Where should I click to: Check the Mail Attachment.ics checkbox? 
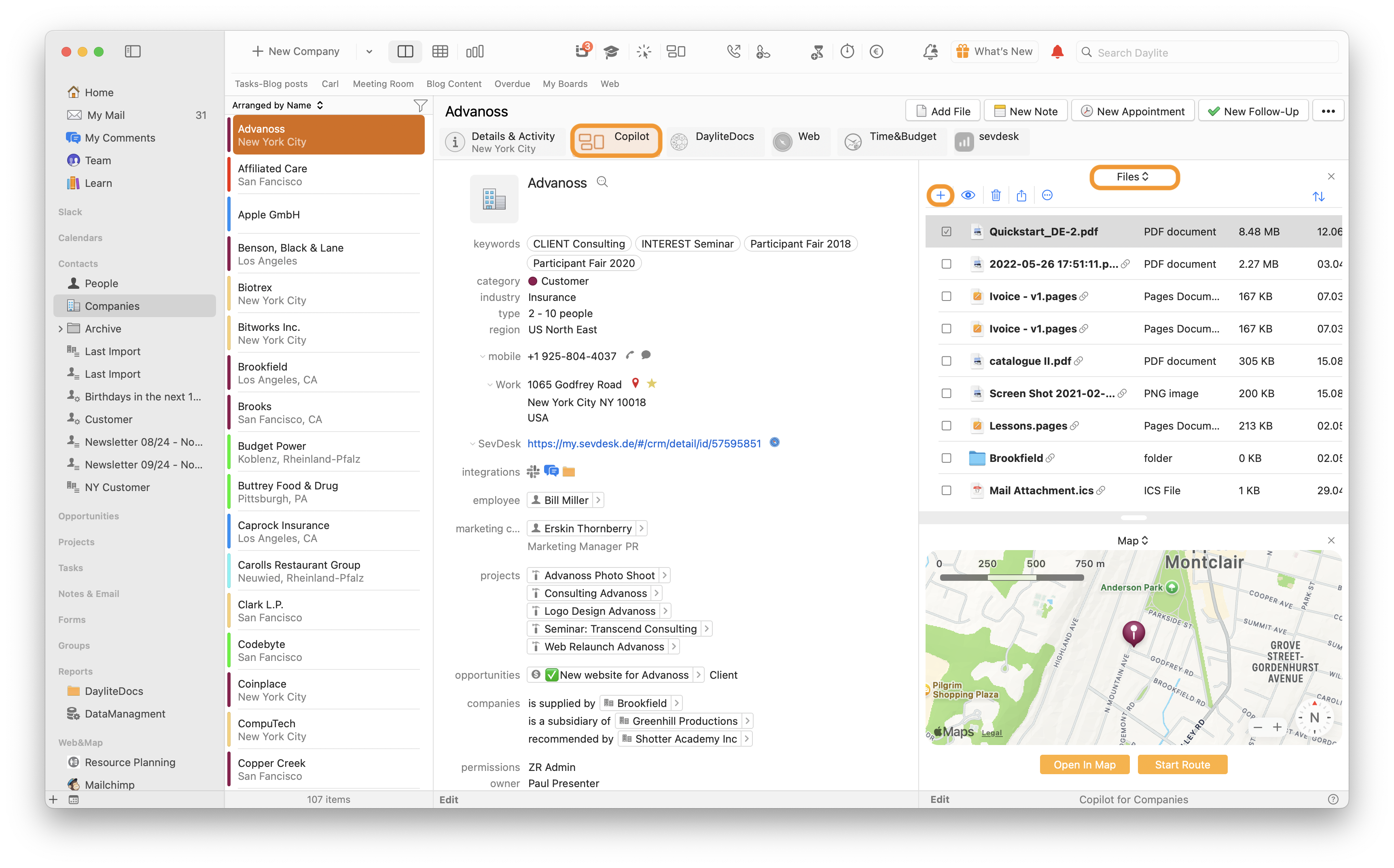pos(946,490)
